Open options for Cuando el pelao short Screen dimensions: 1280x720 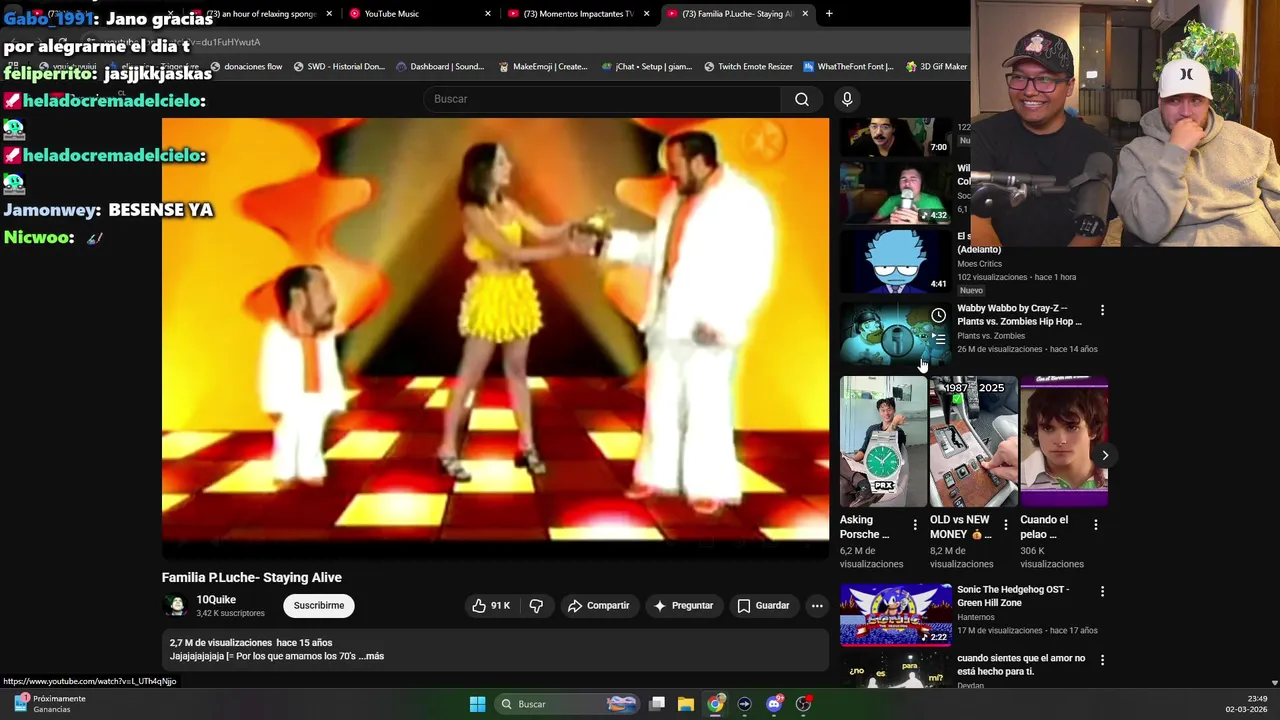pos(1096,525)
